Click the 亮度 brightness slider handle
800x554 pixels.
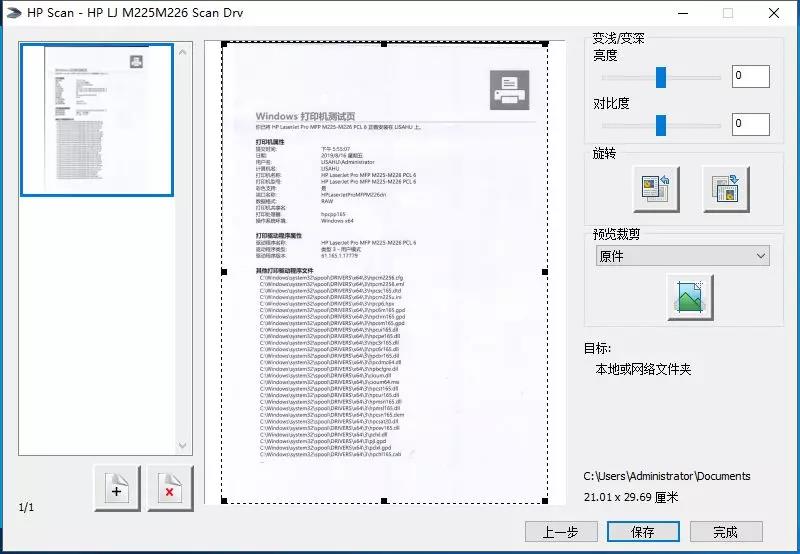tap(661, 77)
